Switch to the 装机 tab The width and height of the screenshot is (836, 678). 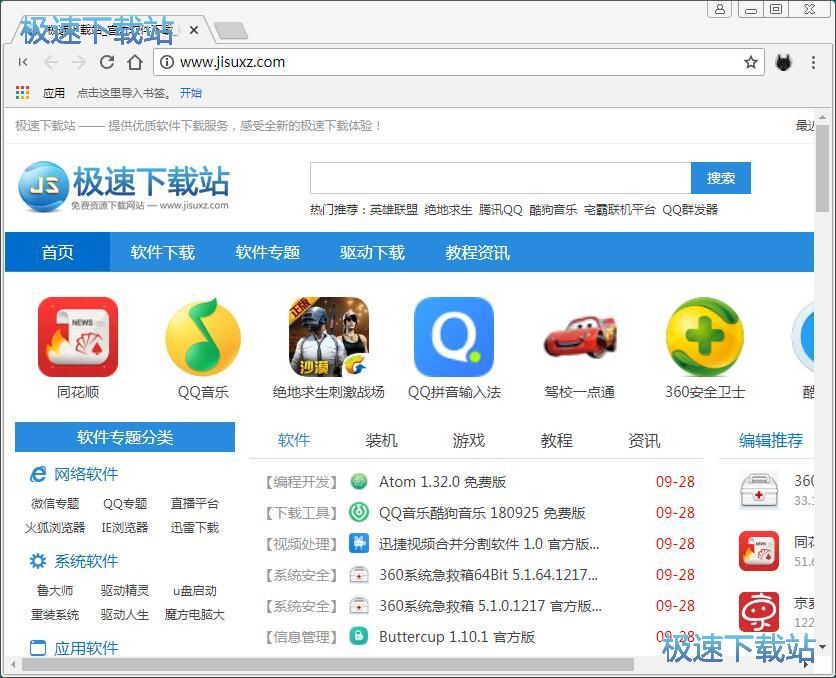381,440
